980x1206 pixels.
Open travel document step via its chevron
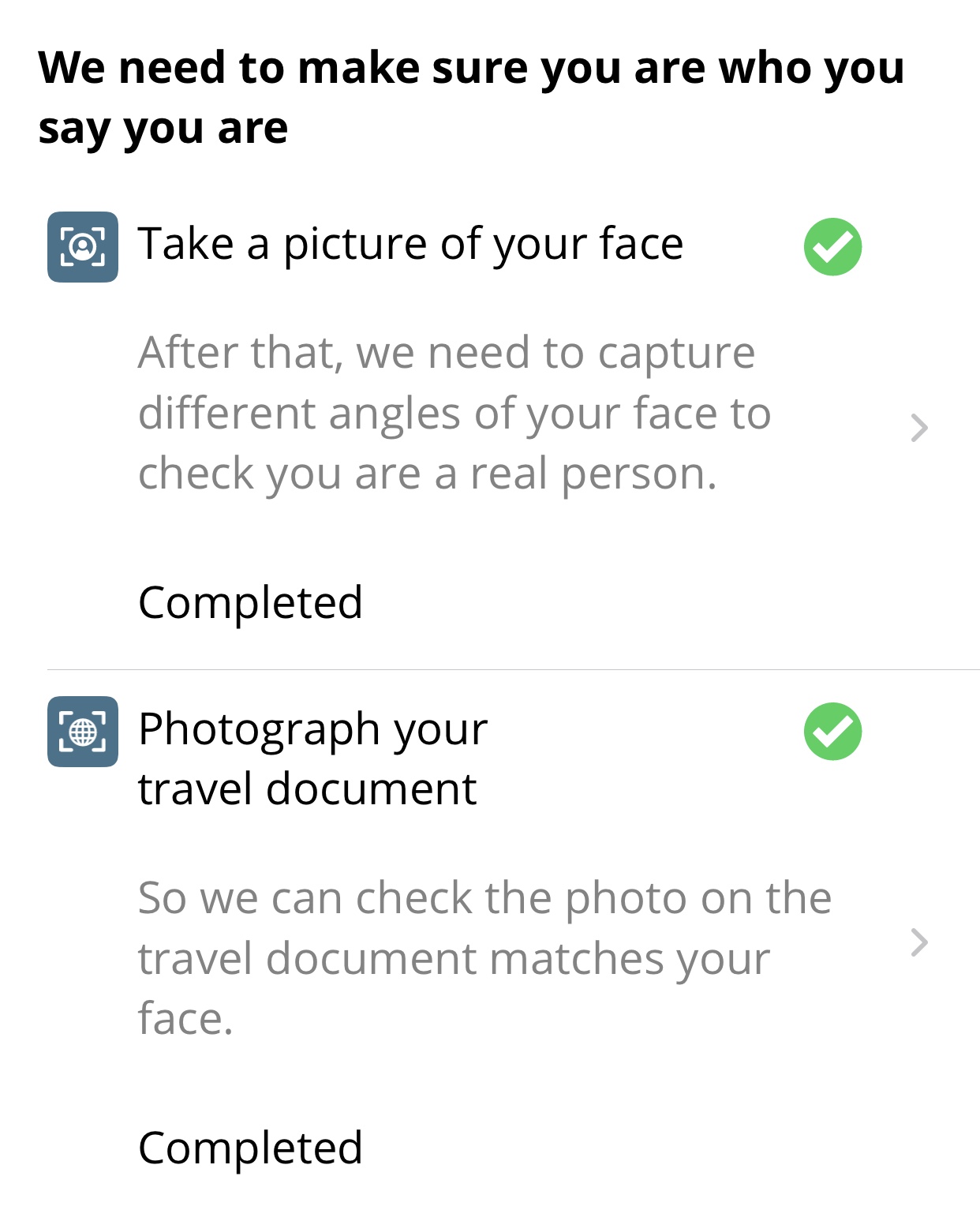[x=919, y=942]
